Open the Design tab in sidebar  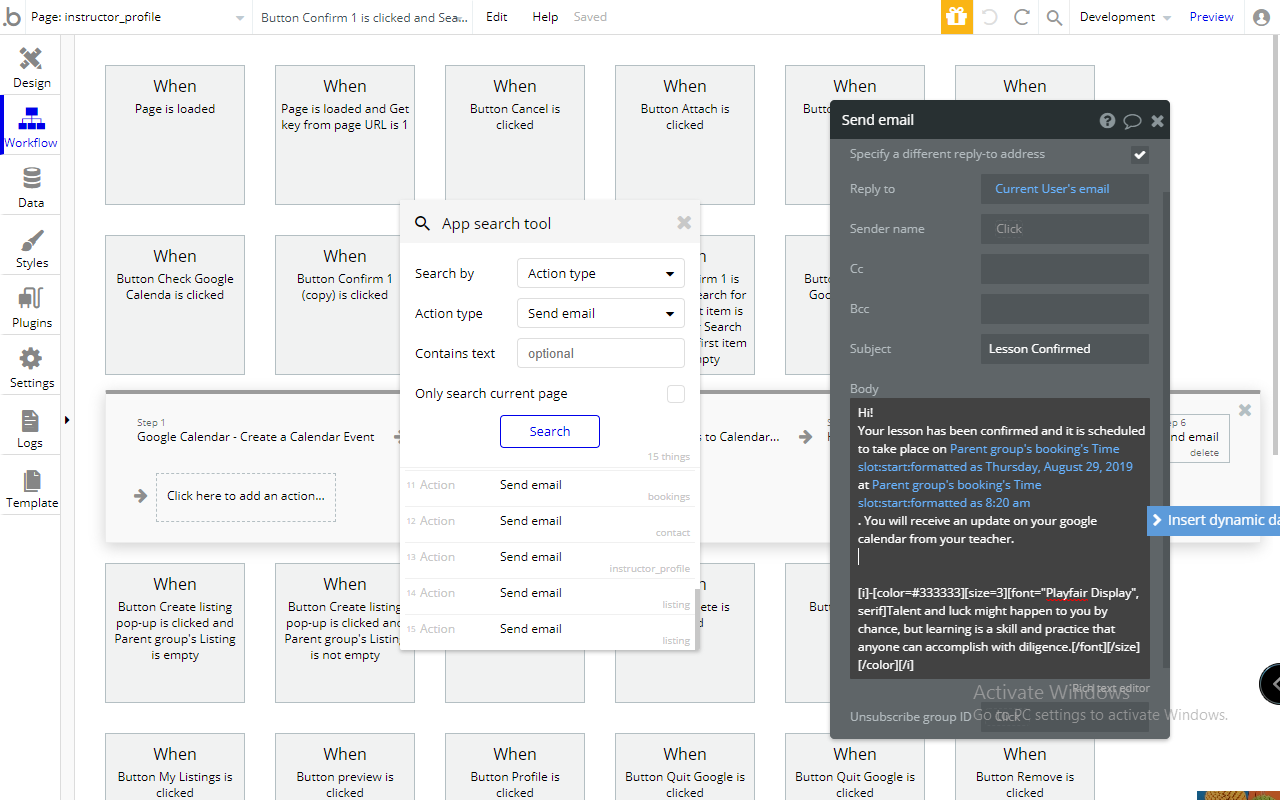click(31, 67)
